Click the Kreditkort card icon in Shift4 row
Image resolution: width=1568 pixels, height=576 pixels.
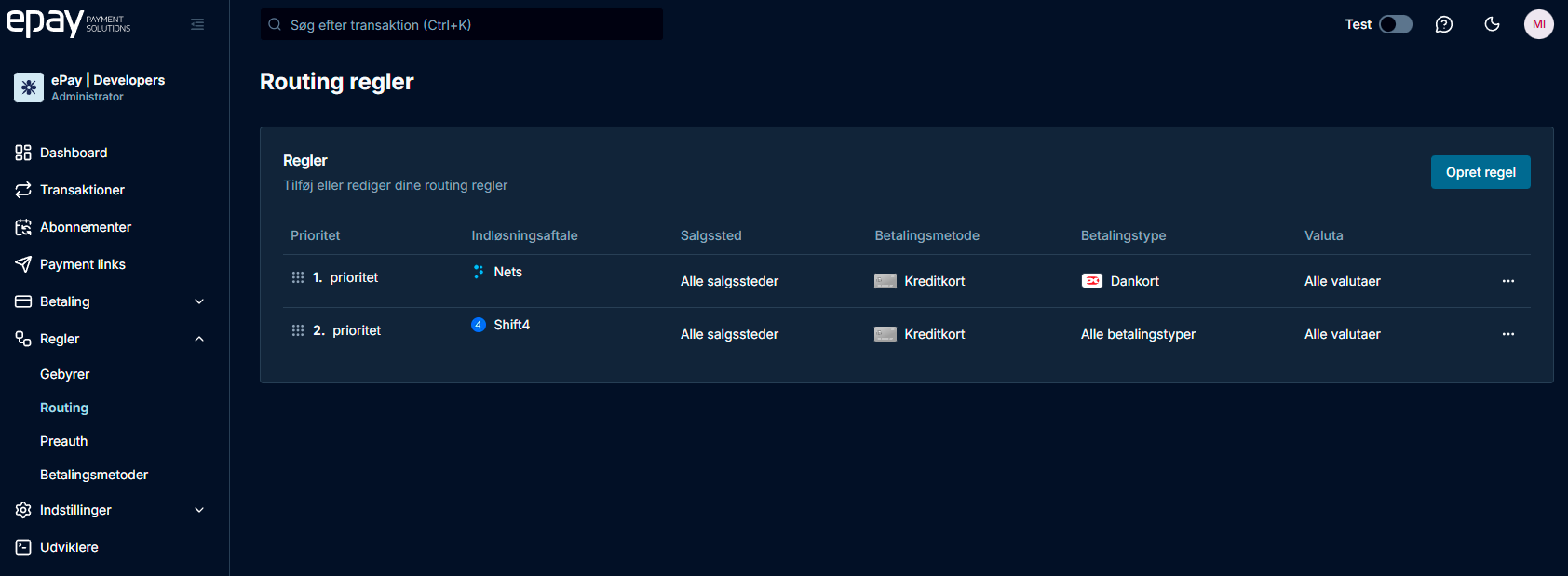(x=885, y=334)
